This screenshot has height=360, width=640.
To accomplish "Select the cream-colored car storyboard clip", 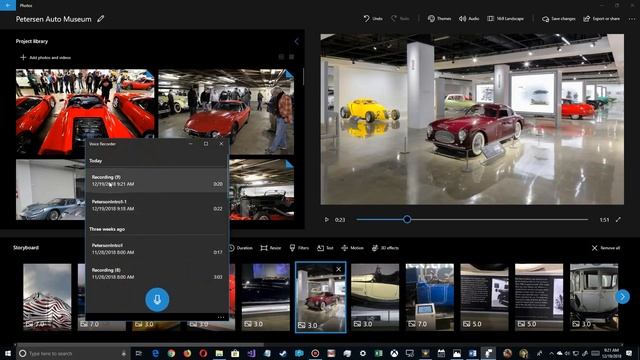I will 375,297.
